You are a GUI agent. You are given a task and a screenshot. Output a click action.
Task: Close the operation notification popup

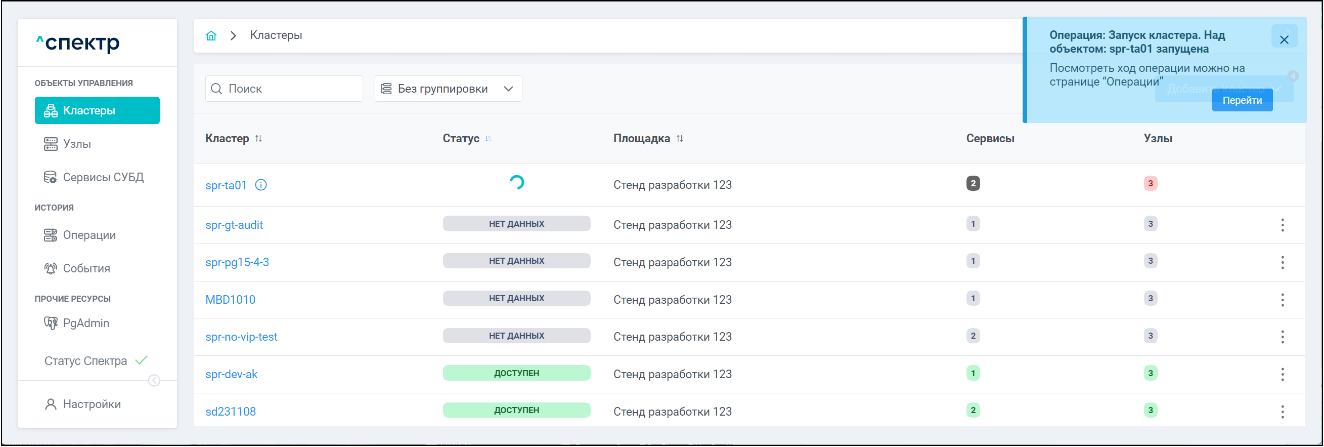coord(1284,38)
